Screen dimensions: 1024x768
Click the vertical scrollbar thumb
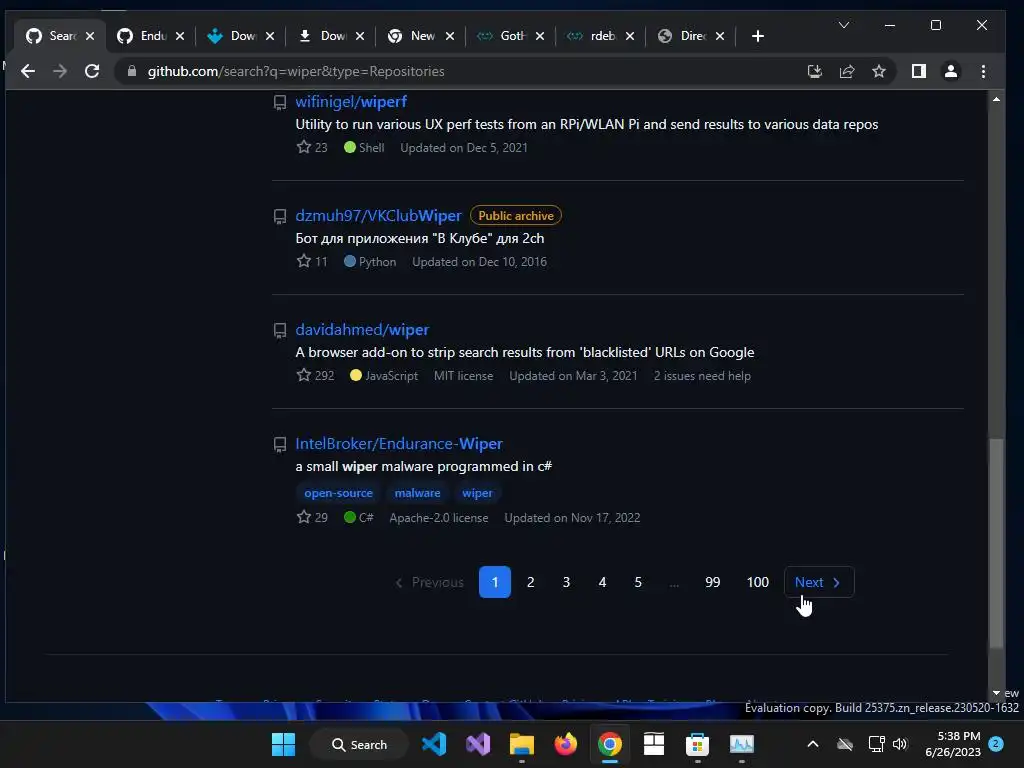996,542
